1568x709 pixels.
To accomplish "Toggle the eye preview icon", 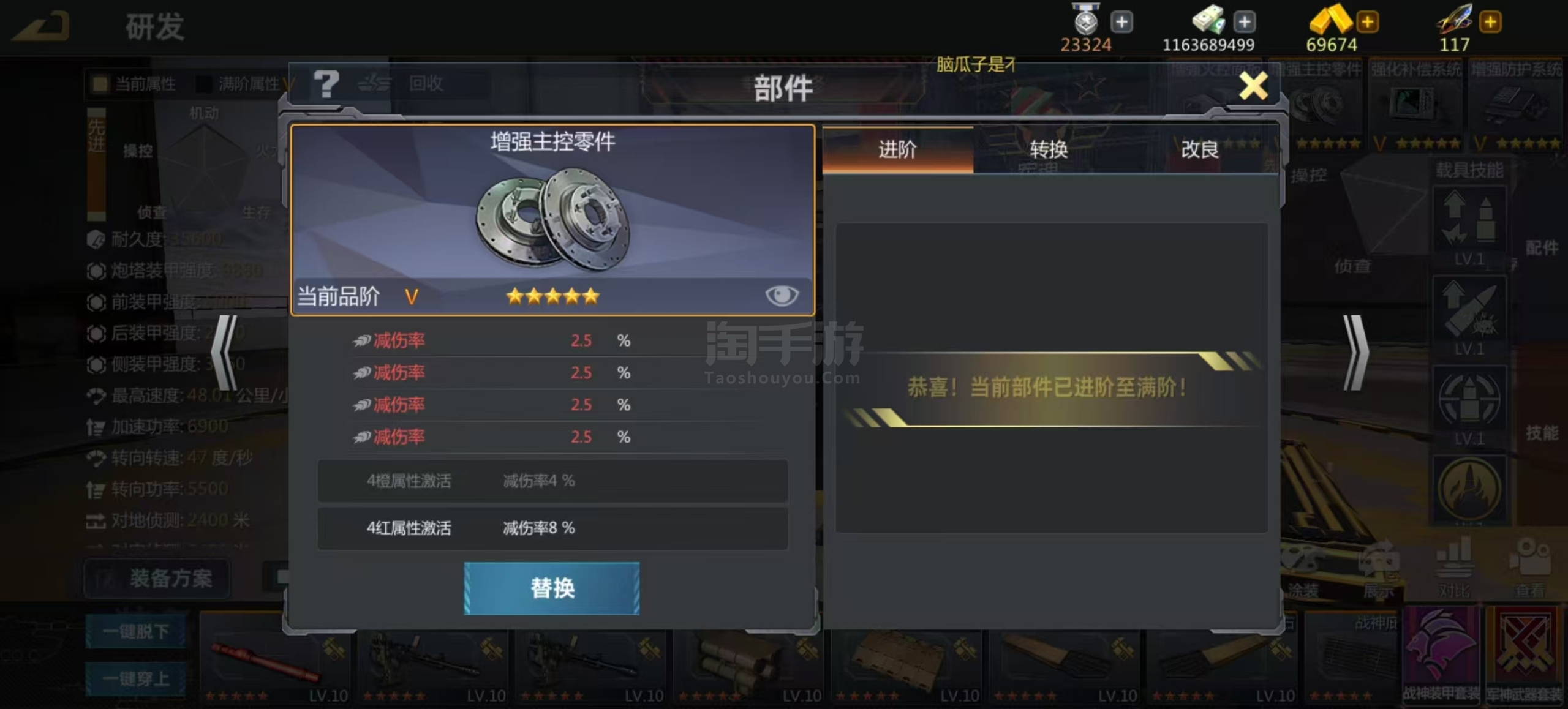I will click(782, 296).
